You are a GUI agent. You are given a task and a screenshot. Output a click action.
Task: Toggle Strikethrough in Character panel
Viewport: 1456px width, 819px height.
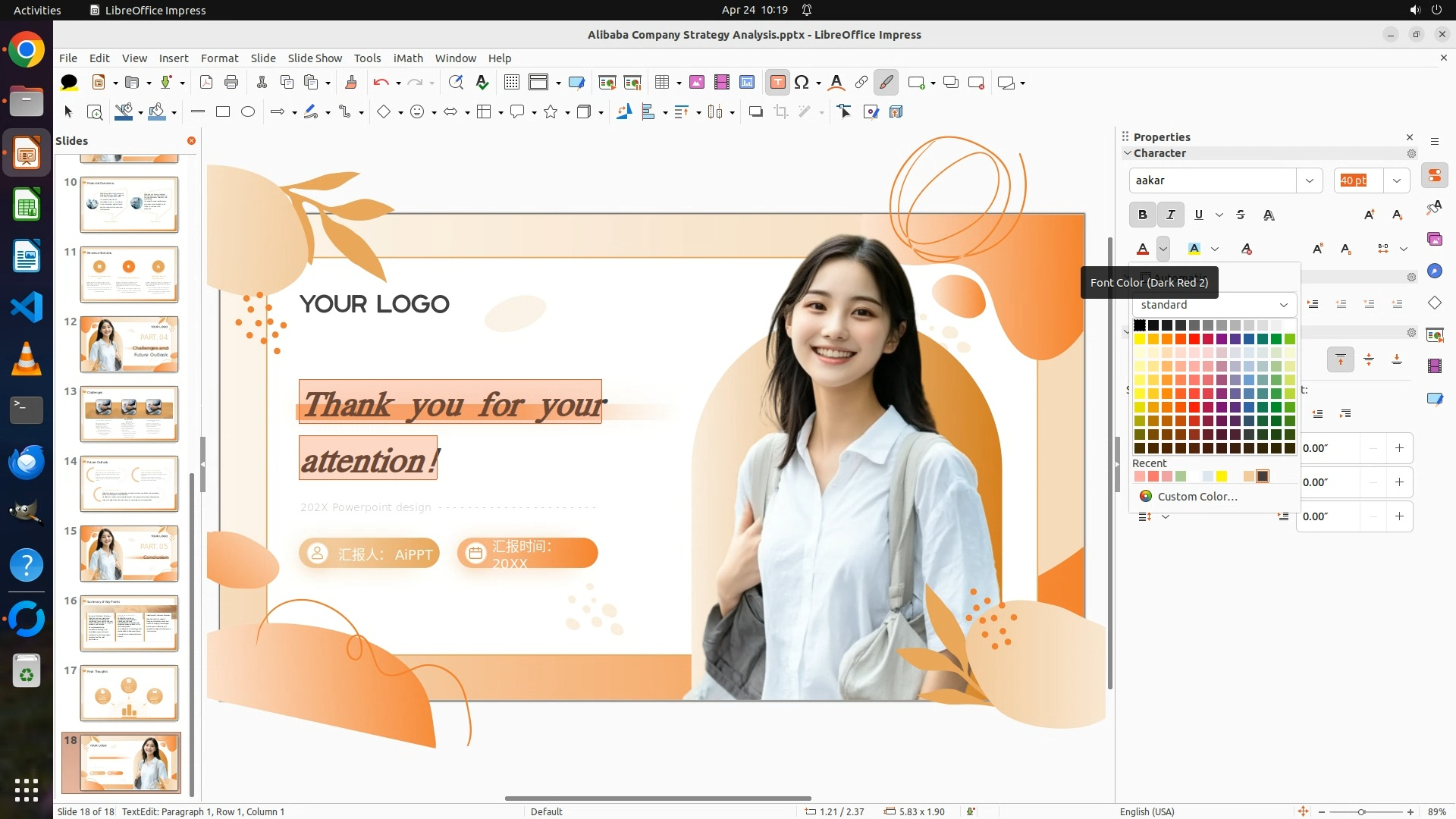pos(1241,215)
